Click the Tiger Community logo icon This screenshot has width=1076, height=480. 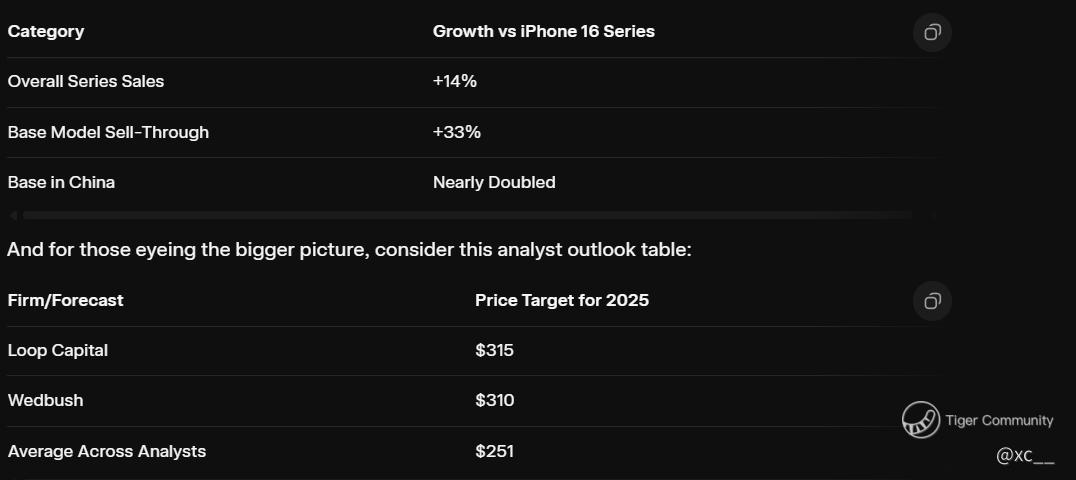[x=921, y=420]
